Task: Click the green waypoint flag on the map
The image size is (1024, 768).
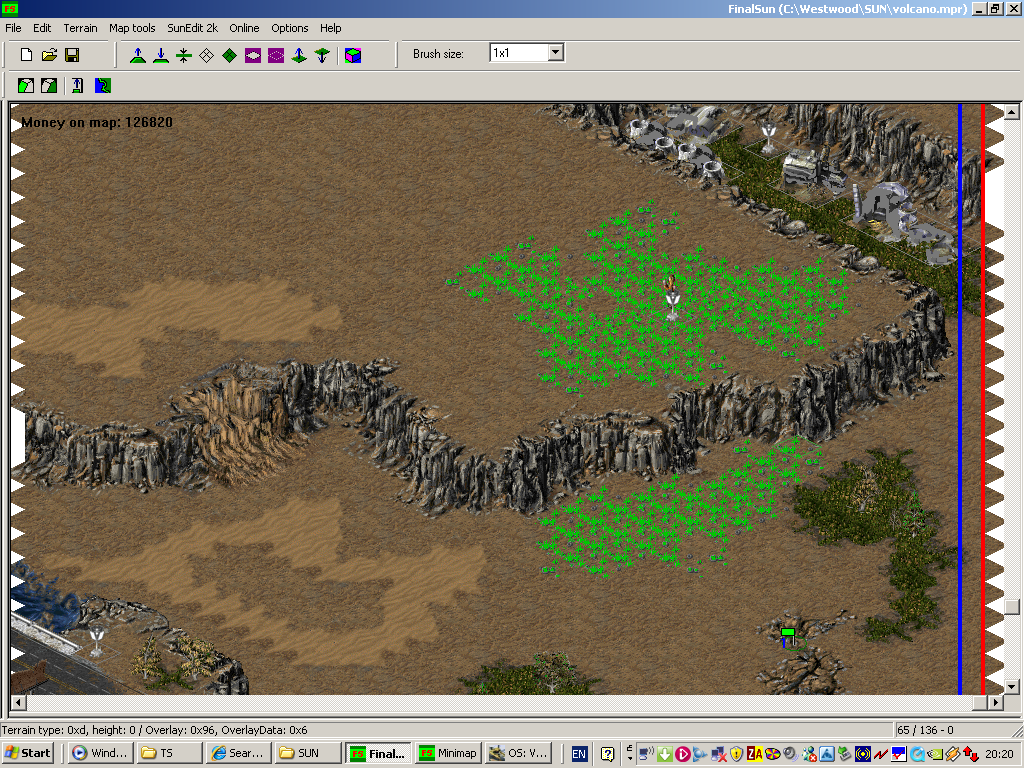Action: (788, 635)
